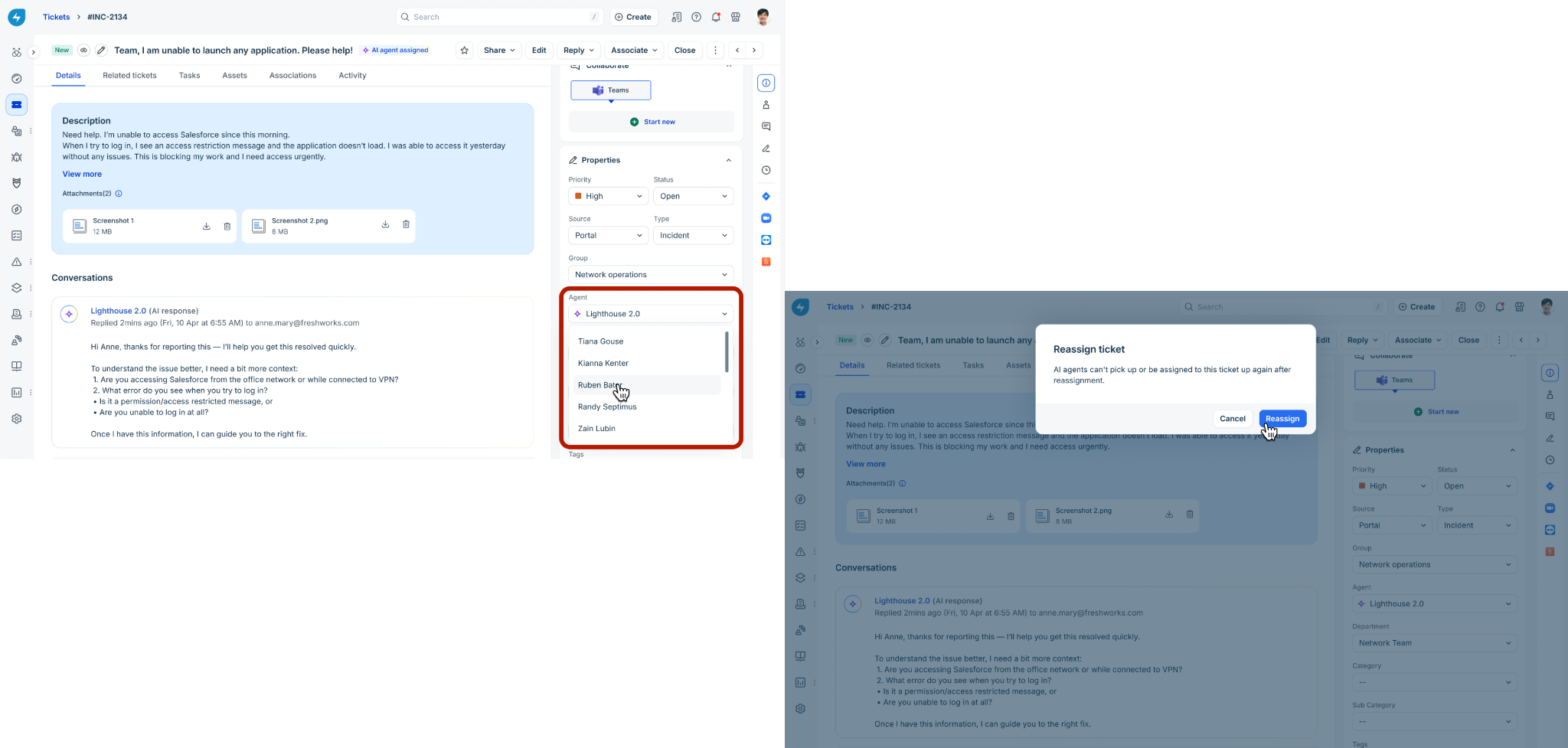This screenshot has height=748, width=1568.
Task: Click the info icon next to Attachments(2), undimmed page
Action: [119, 194]
